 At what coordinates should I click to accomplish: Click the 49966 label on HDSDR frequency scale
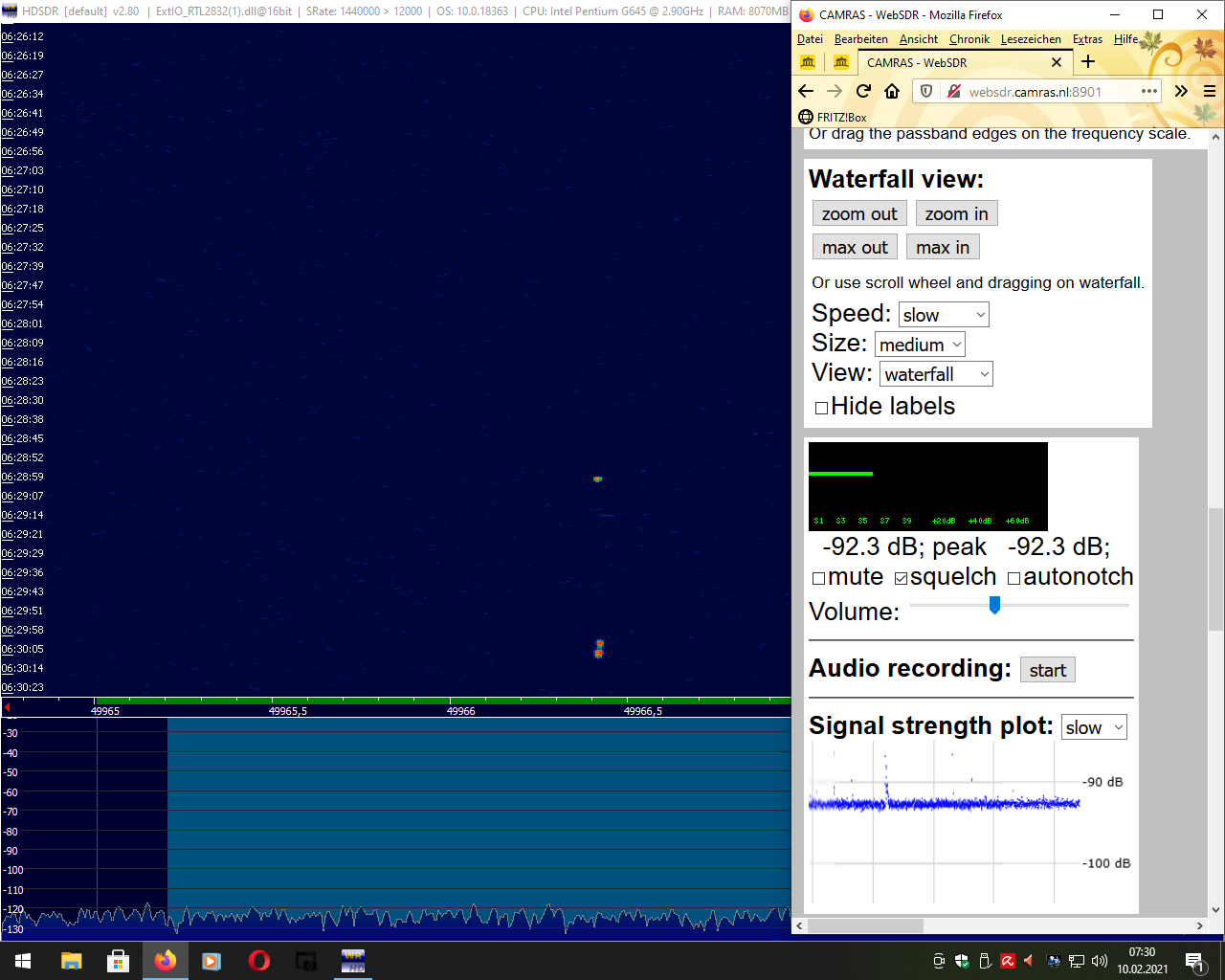[x=461, y=711]
